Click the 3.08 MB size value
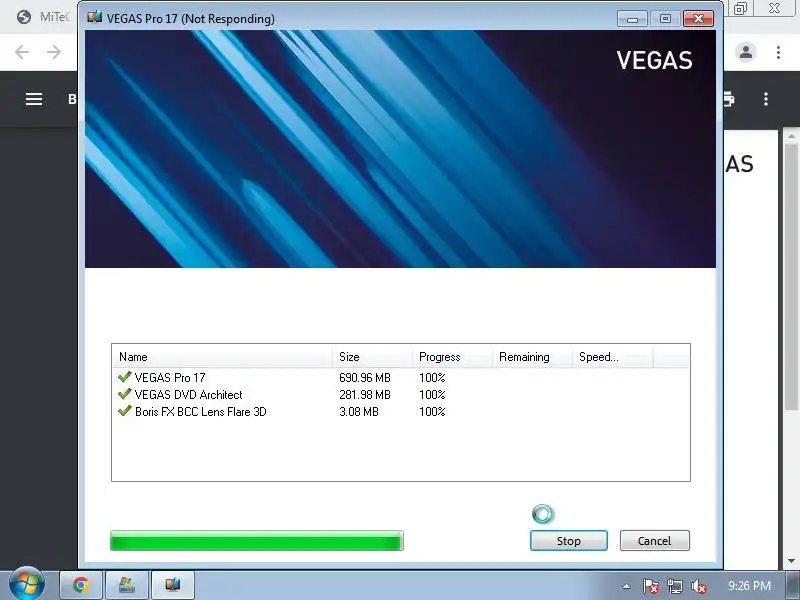The width and height of the screenshot is (800, 600). (359, 412)
